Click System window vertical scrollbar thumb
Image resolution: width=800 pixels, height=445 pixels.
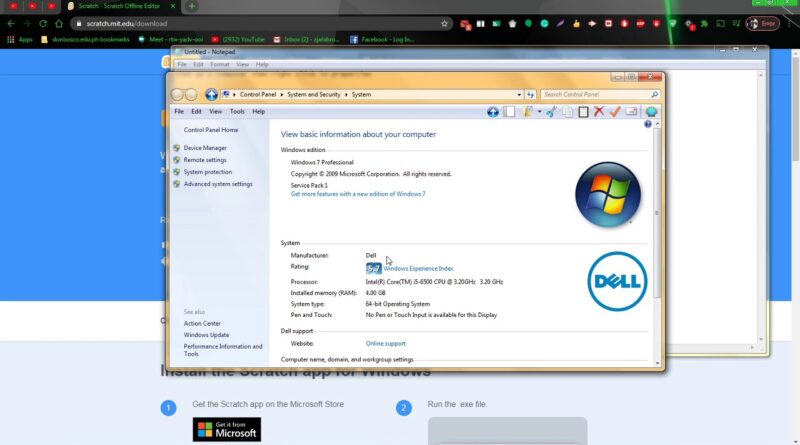(x=657, y=212)
